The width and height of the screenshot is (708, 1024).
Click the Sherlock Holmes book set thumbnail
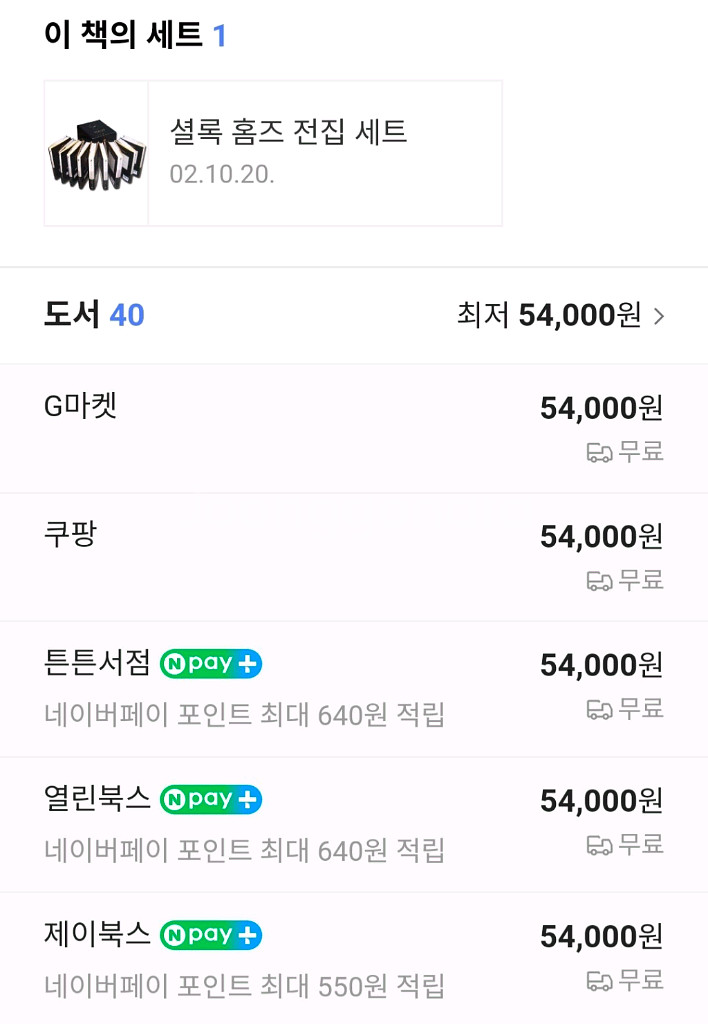(x=96, y=152)
